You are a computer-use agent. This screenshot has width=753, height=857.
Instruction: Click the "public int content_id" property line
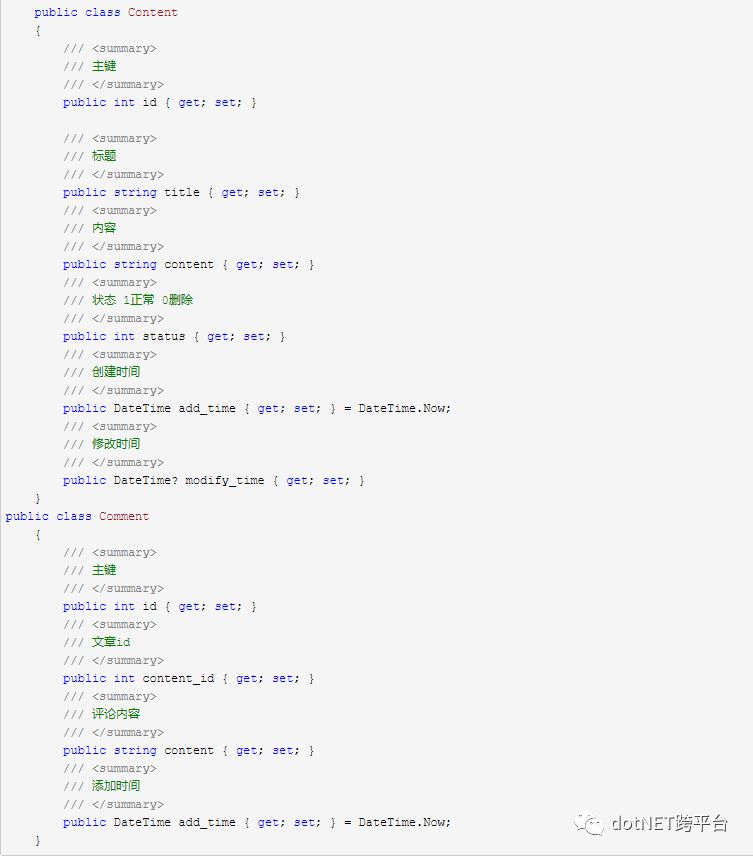tap(189, 678)
